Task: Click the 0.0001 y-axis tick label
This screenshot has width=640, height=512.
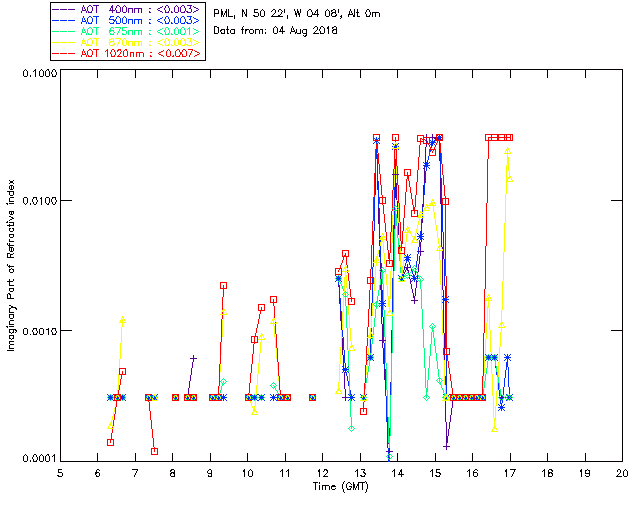Action: coord(38,459)
